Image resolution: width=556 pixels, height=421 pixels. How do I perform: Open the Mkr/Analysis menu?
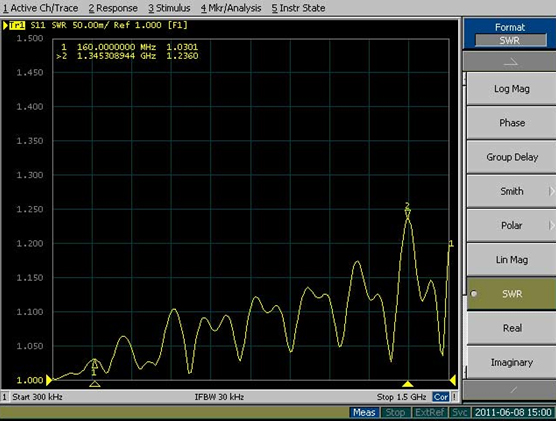point(231,8)
